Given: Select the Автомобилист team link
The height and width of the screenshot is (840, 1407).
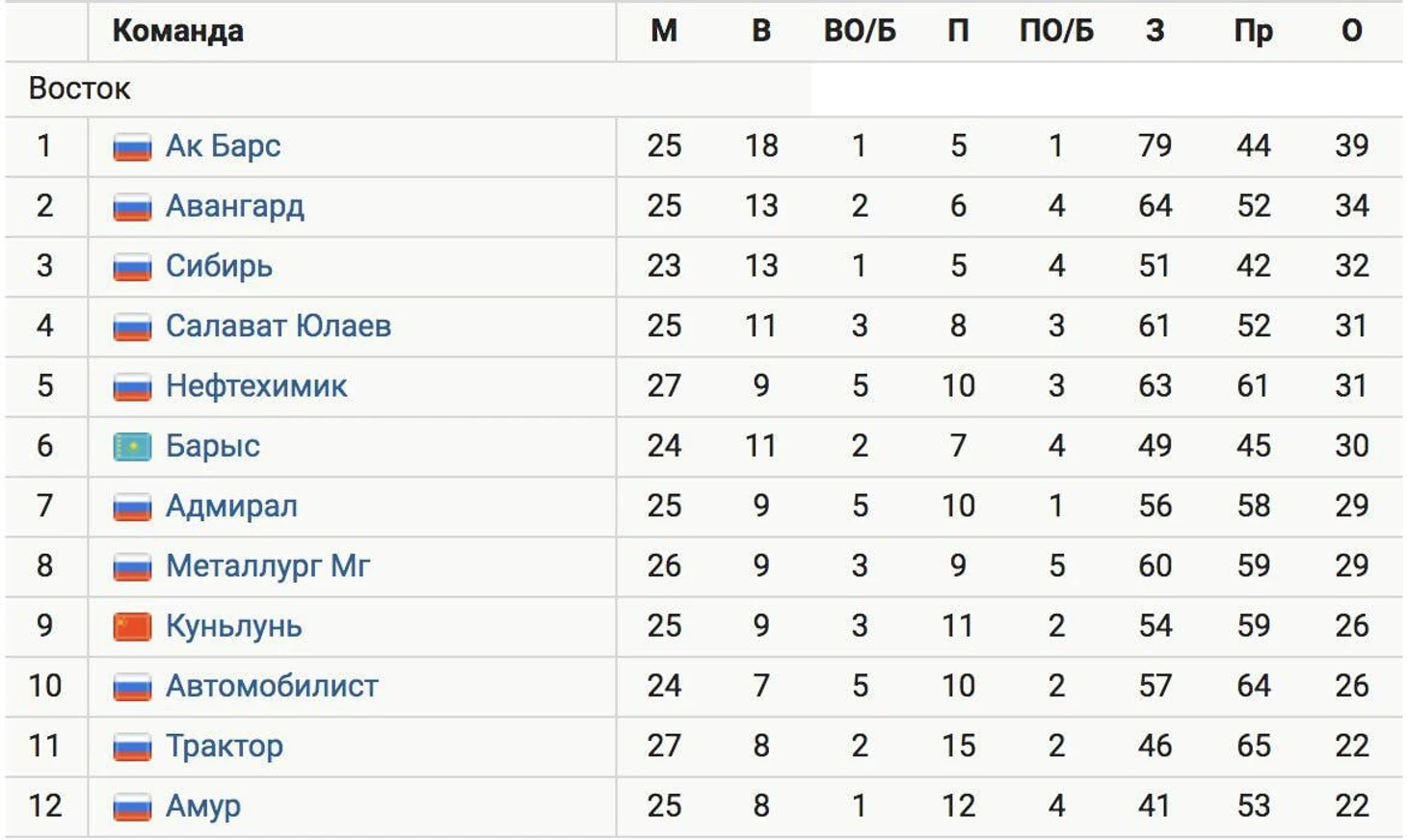Looking at the screenshot, I should click(x=272, y=686).
